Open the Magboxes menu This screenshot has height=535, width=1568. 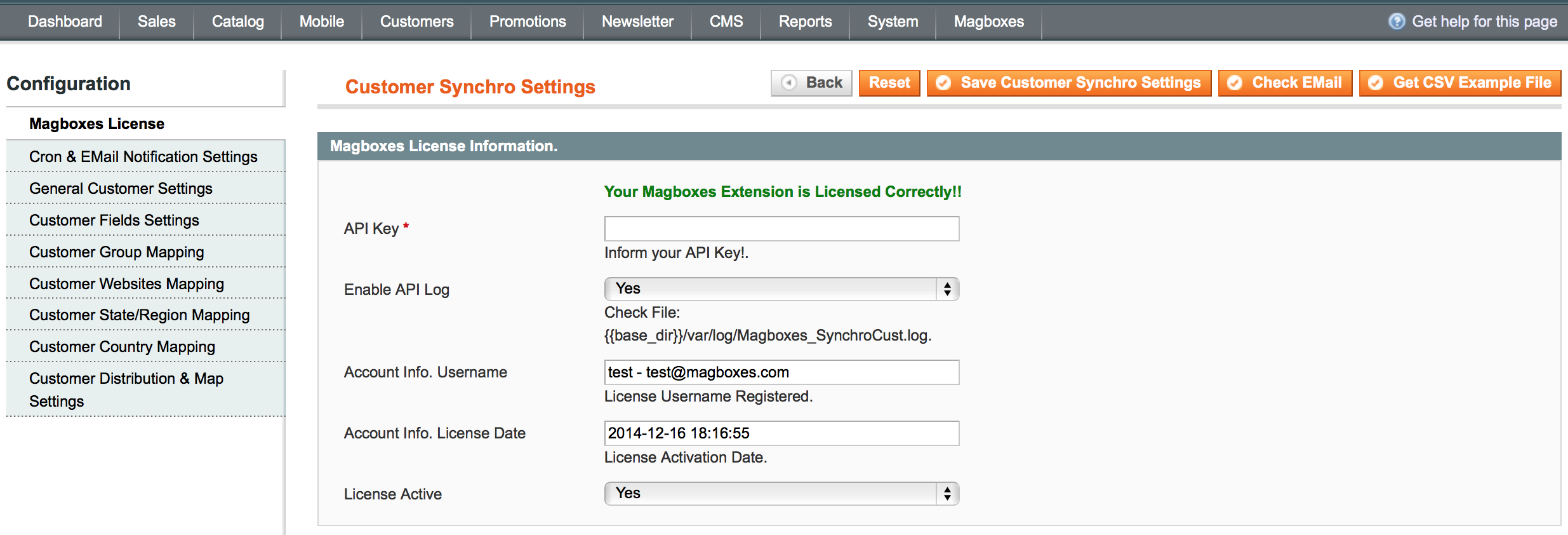[988, 22]
